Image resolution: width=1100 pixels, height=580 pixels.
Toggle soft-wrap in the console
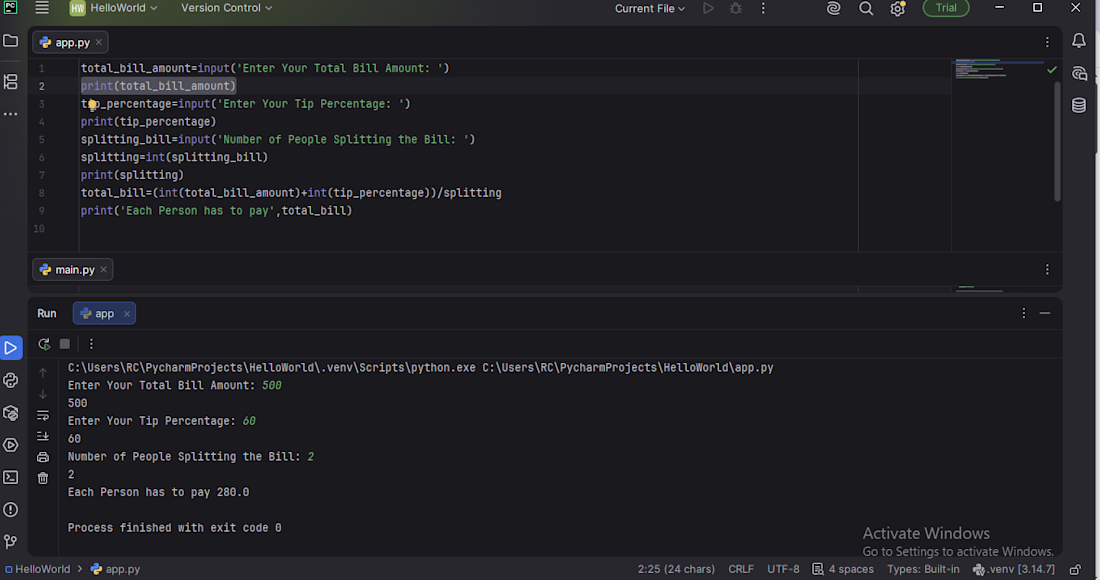click(x=43, y=415)
